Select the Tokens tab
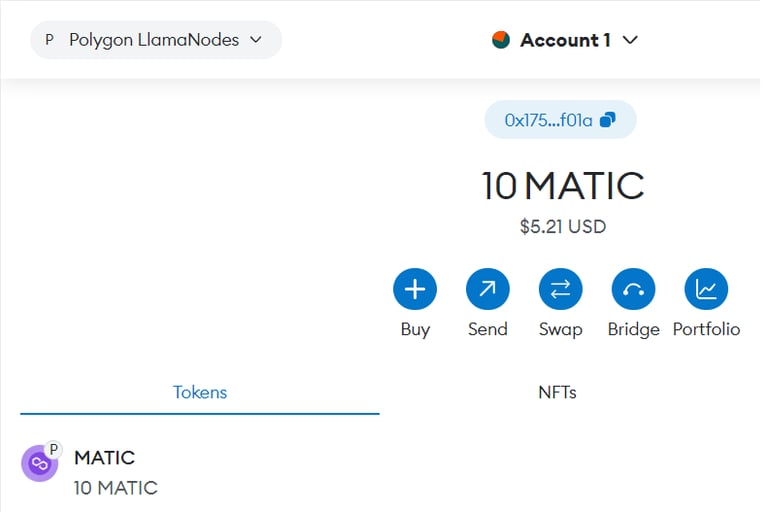 point(200,392)
